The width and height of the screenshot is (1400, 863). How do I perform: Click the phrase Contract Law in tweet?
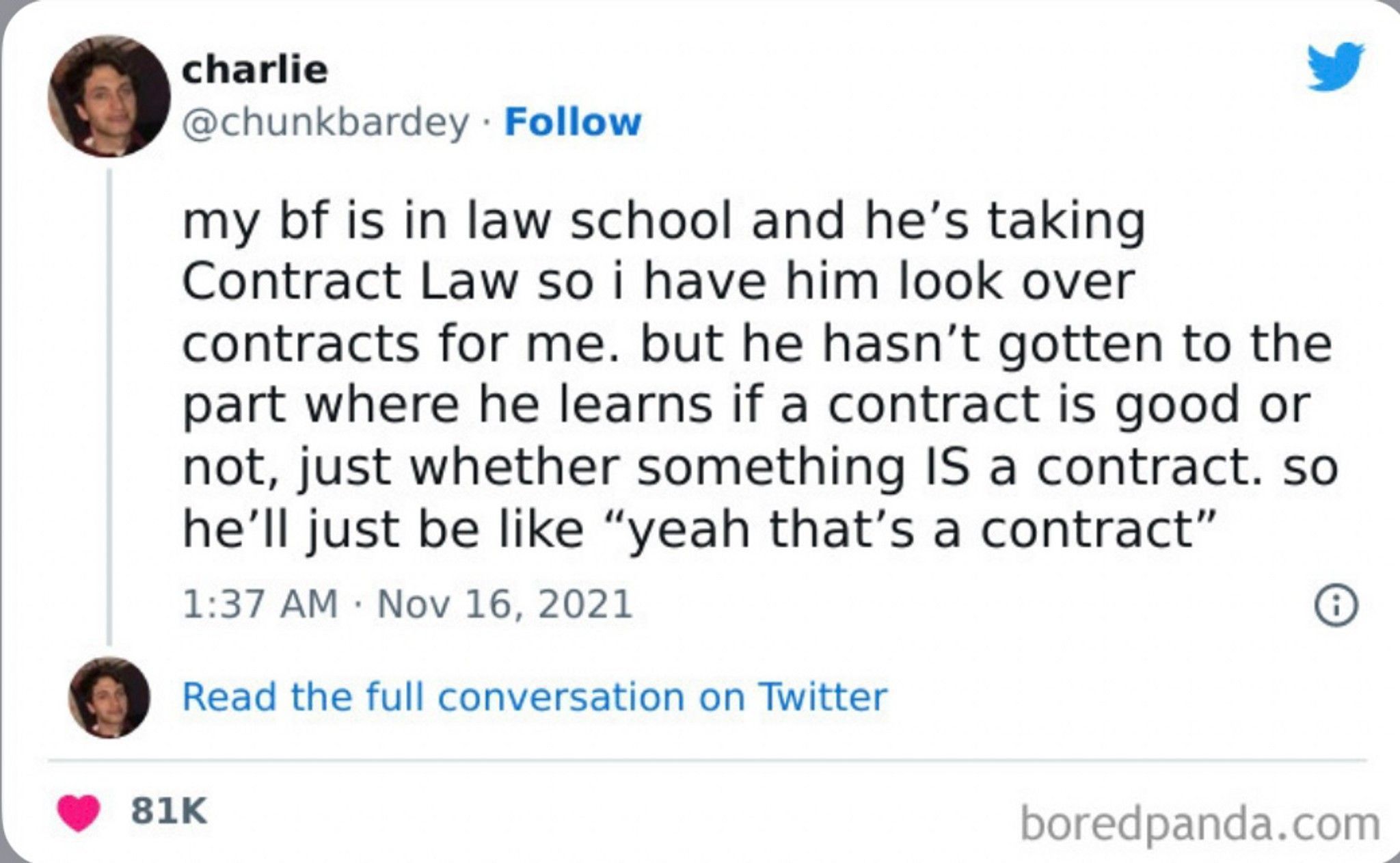coord(350,281)
